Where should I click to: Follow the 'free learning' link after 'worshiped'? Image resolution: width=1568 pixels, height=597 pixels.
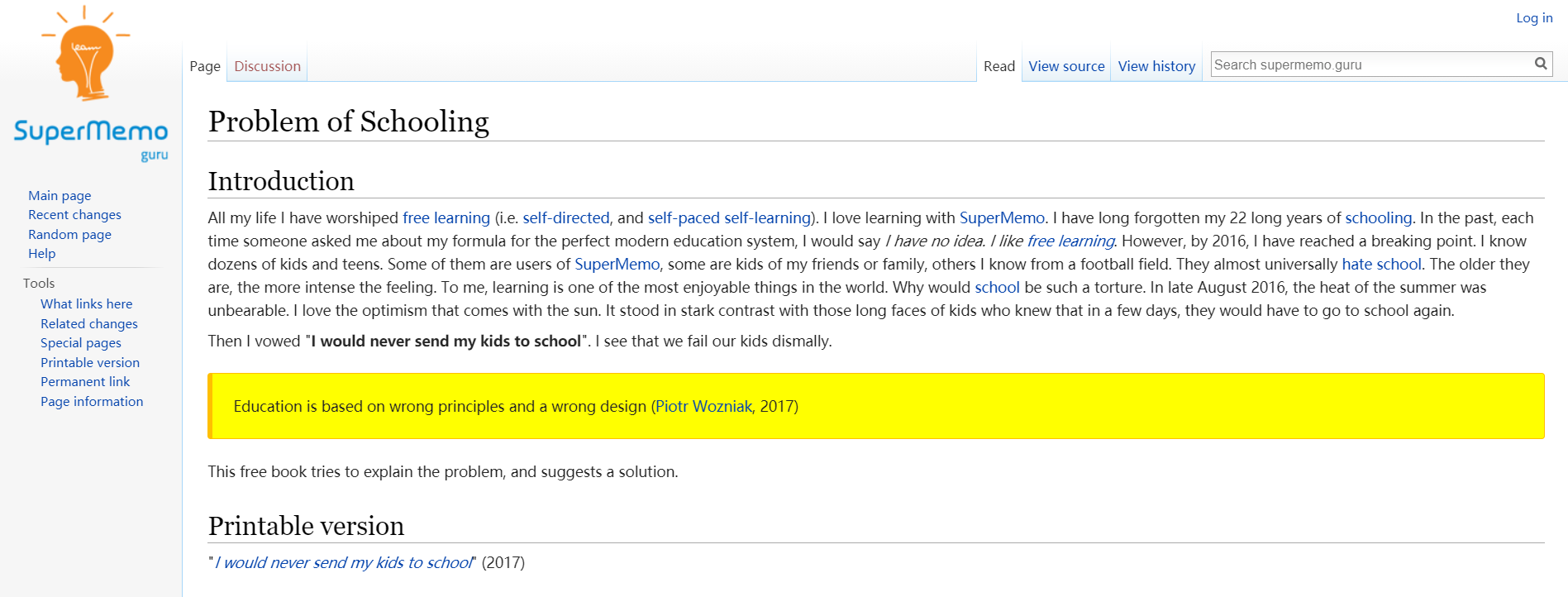tap(446, 217)
